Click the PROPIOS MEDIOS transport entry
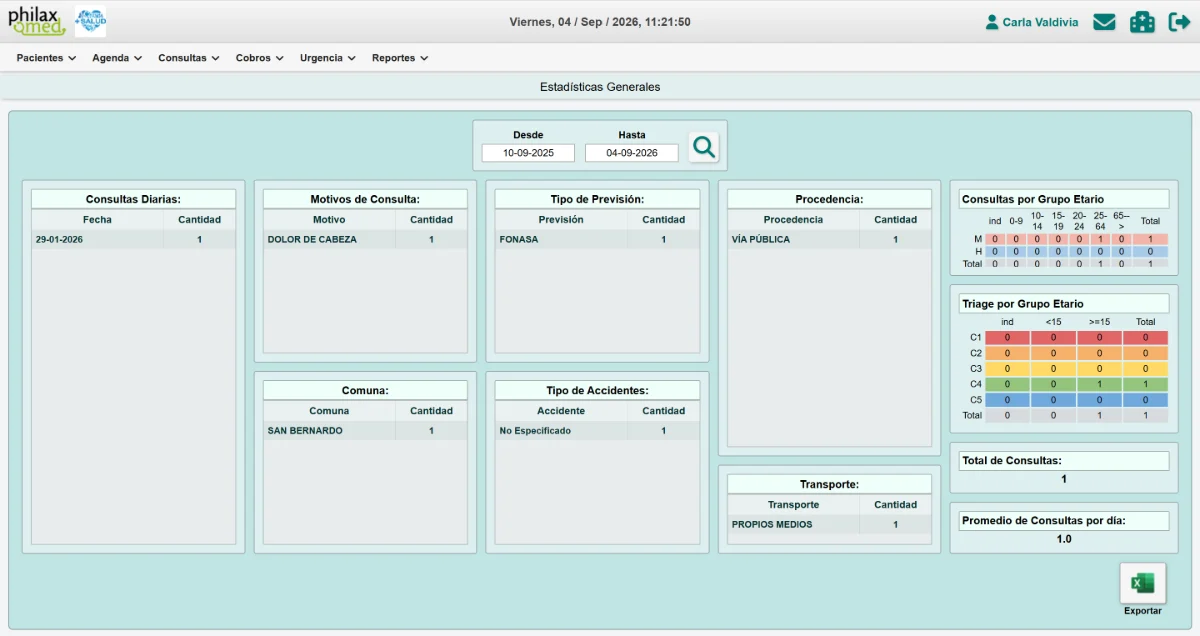 coord(830,525)
